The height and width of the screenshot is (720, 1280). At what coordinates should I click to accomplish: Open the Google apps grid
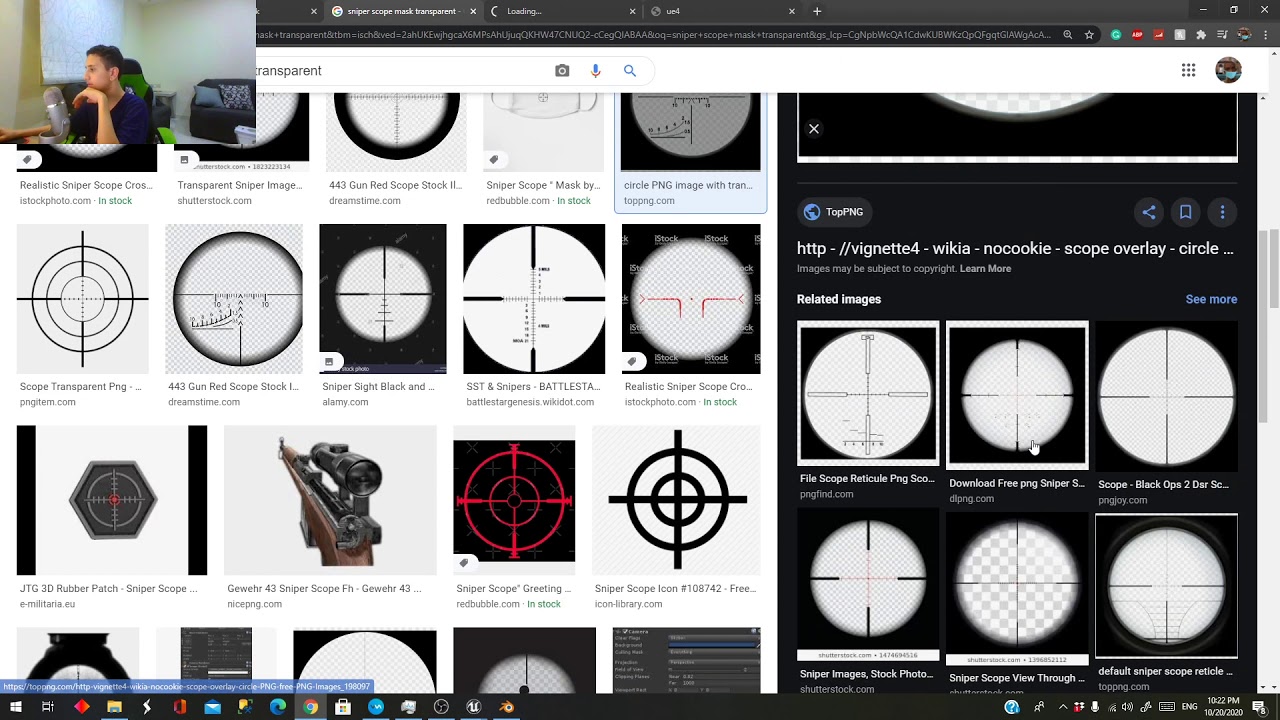[x=1188, y=70]
